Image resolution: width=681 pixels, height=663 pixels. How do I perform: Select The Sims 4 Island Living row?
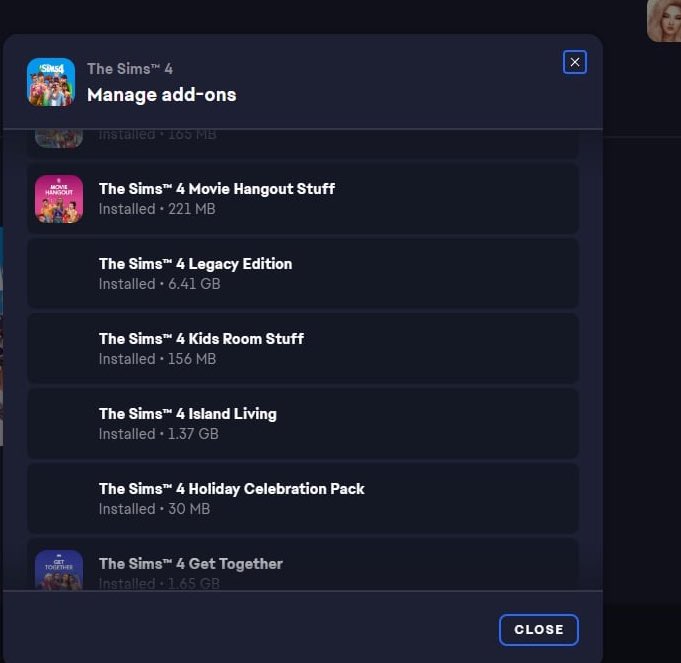click(303, 424)
